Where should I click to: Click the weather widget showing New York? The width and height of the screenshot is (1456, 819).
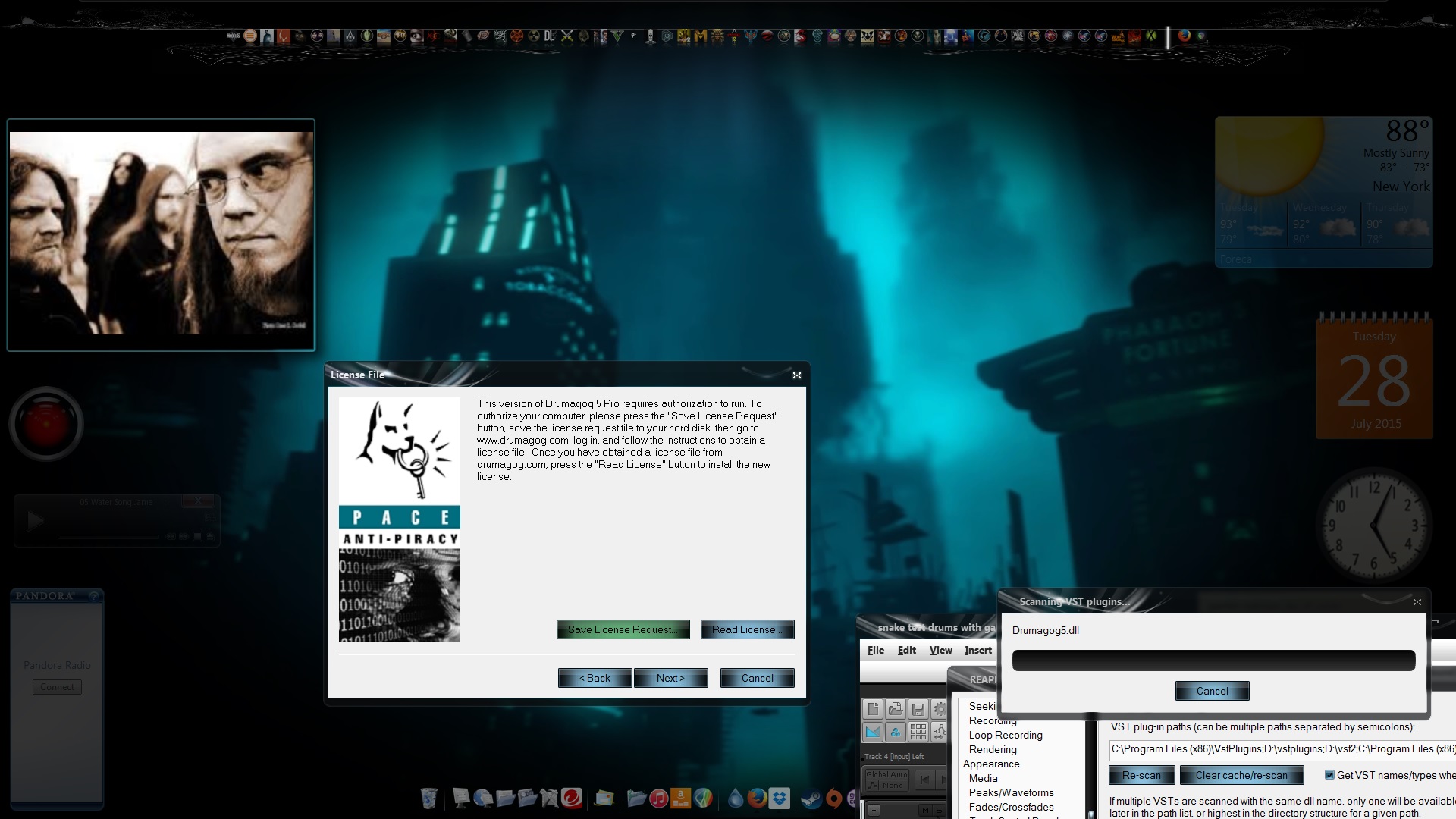pyautogui.click(x=1323, y=192)
